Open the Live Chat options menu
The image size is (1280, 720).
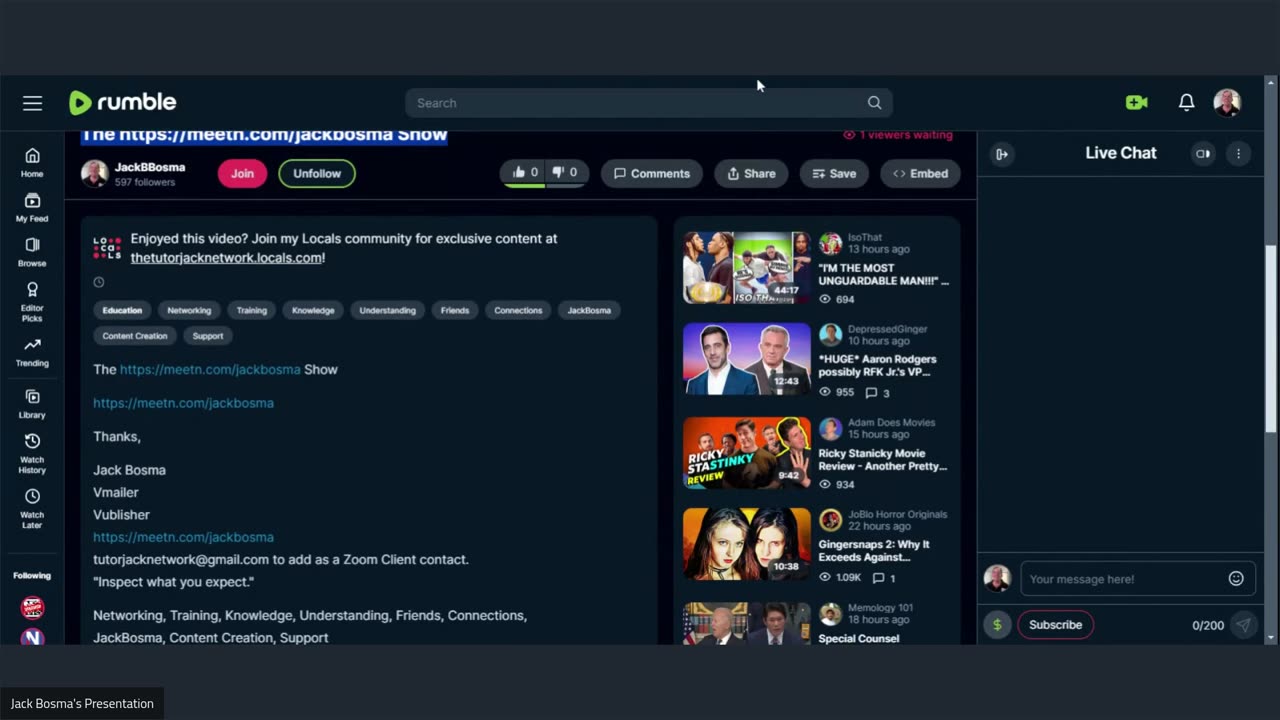1238,153
